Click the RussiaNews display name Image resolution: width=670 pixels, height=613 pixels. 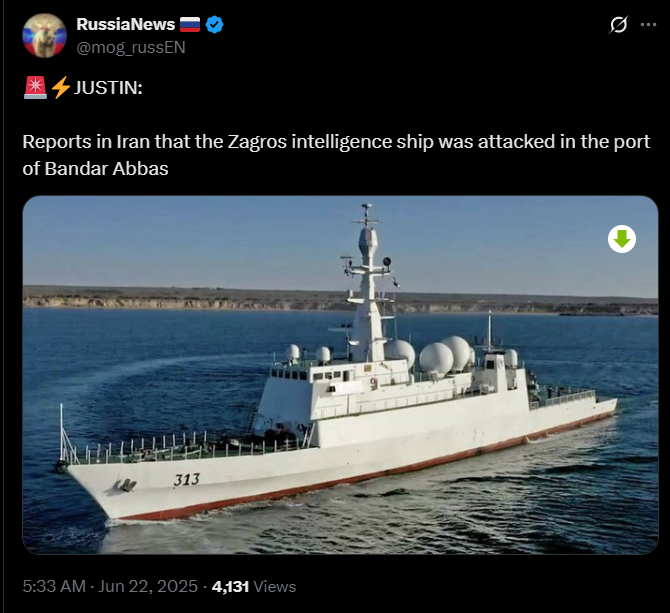[x=126, y=24]
